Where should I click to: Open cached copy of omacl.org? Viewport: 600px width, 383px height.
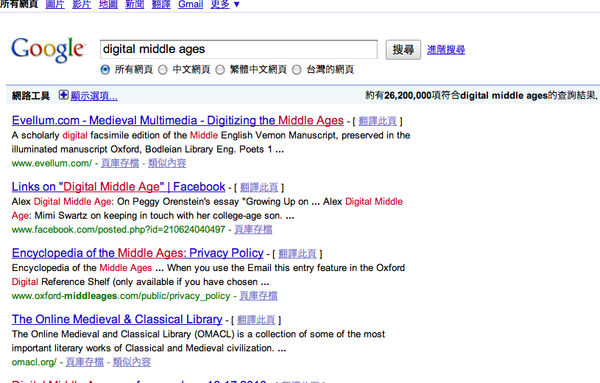(85, 362)
